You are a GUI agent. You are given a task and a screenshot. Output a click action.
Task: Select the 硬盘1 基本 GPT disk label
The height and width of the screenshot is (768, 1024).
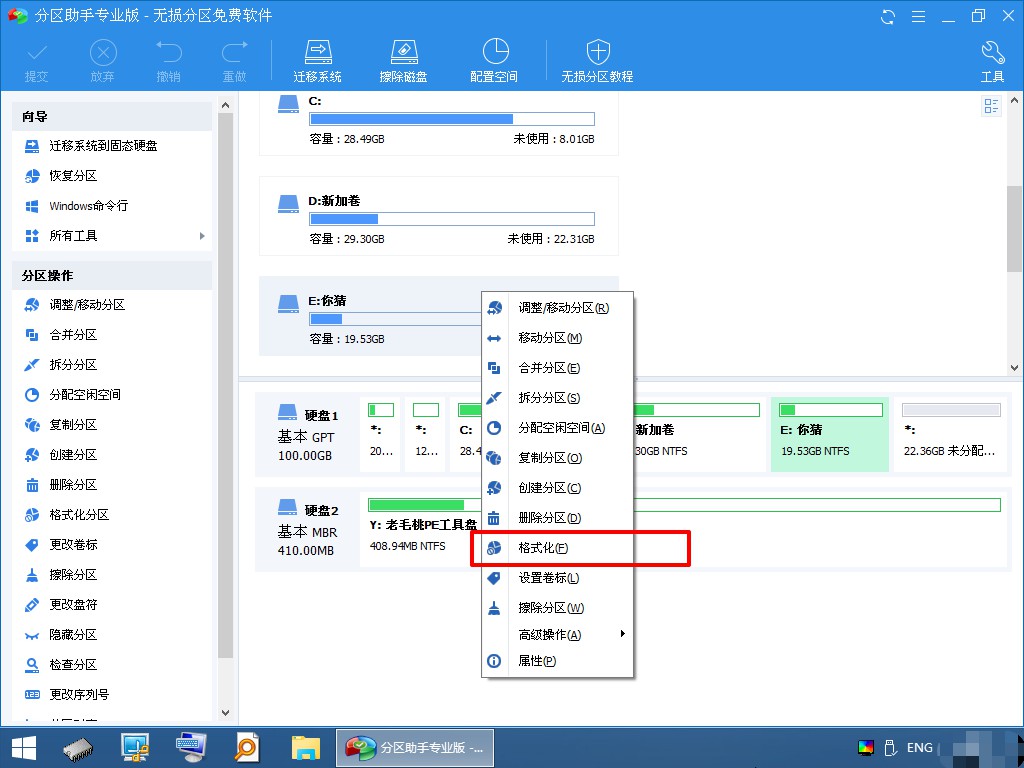click(x=307, y=434)
